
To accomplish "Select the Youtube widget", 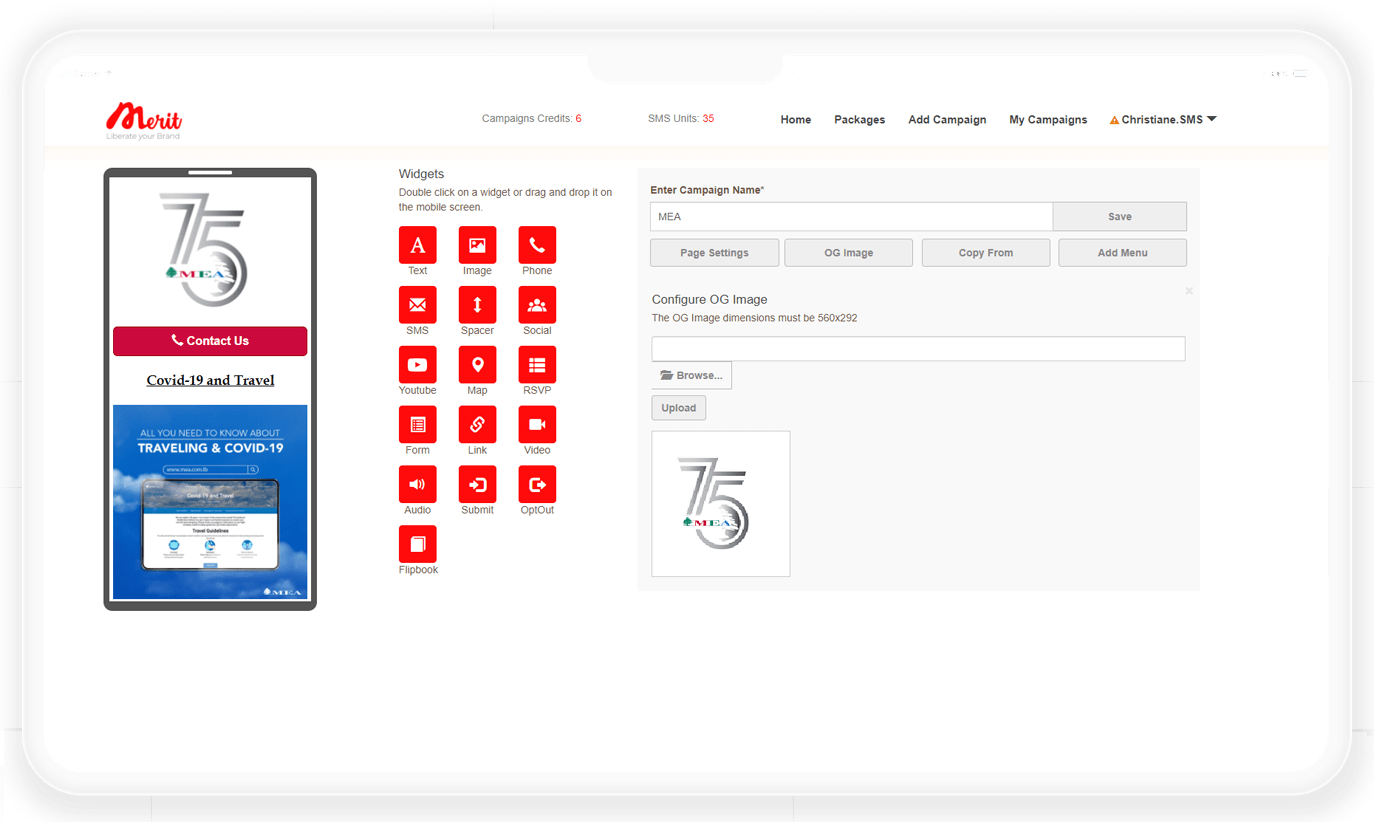I will (417, 365).
